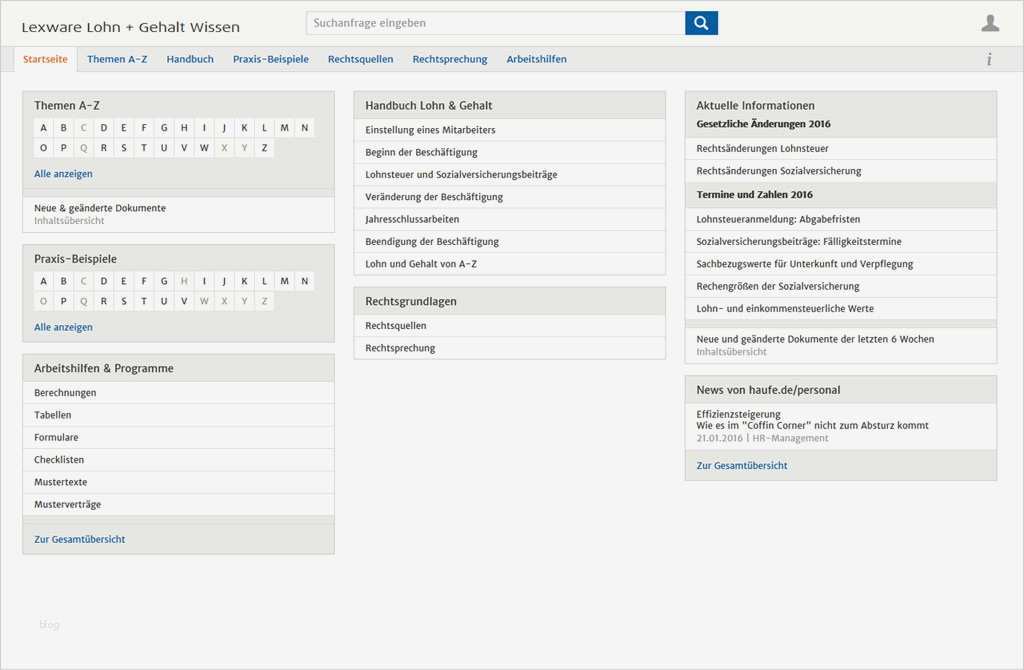Open the Musterverträge entry
Viewport: 1024px width, 670px height.
[x=68, y=504]
